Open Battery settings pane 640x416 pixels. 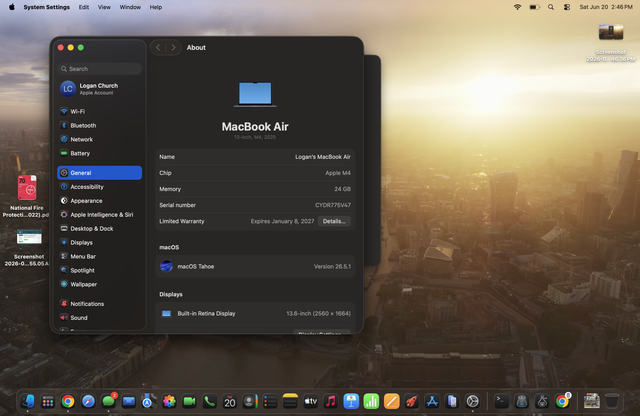coord(100,153)
